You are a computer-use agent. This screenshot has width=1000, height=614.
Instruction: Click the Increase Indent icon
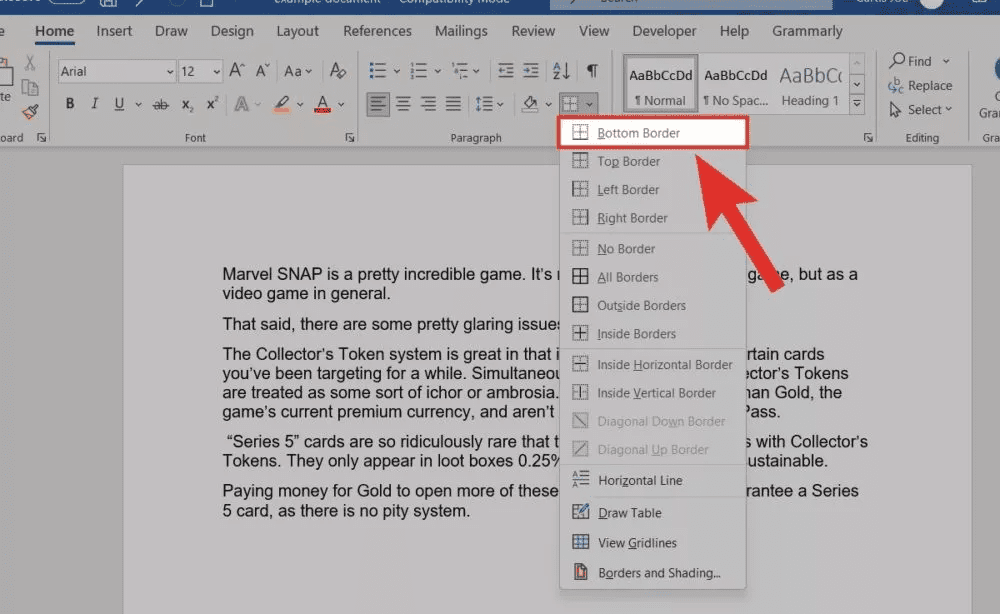coord(530,71)
